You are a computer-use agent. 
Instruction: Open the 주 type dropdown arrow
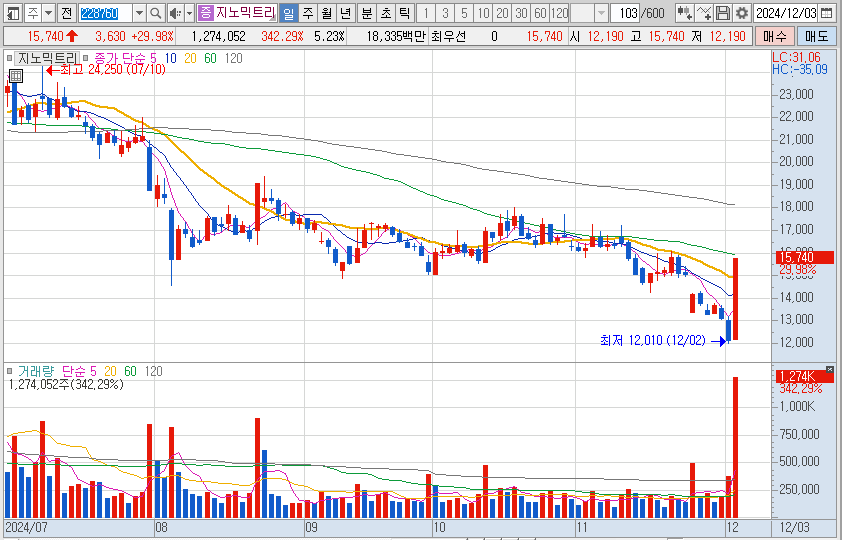[x=49, y=12]
